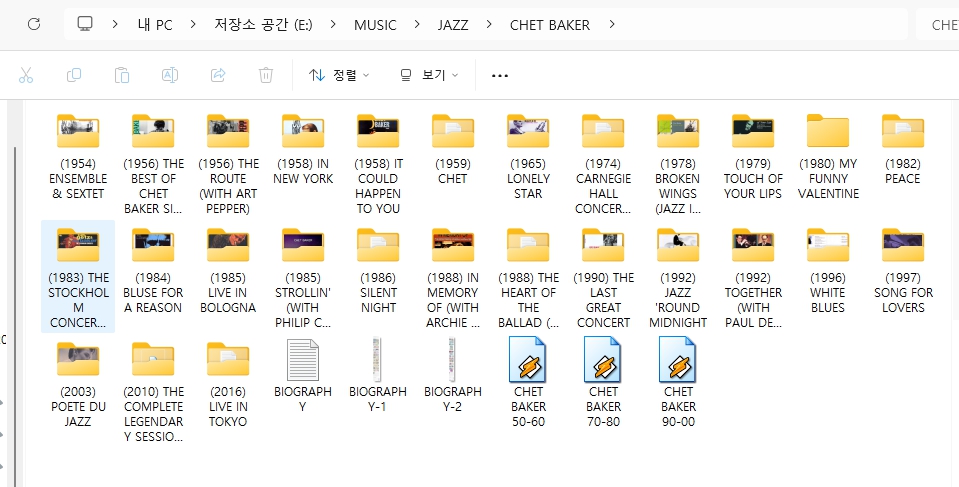Go to 저장소 공간 (E:) in breadcrumb
This screenshot has width=959, height=487.
click(263, 24)
